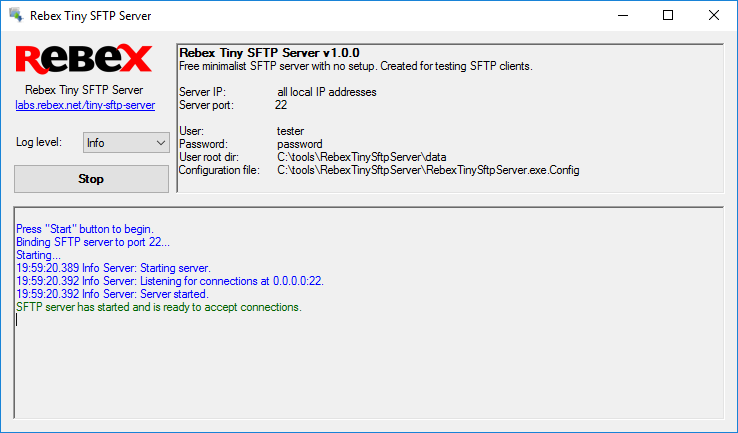Close the Rebex Tiny SFTP Server window
Screen dimensions: 738x433
pyautogui.click(x=714, y=16)
